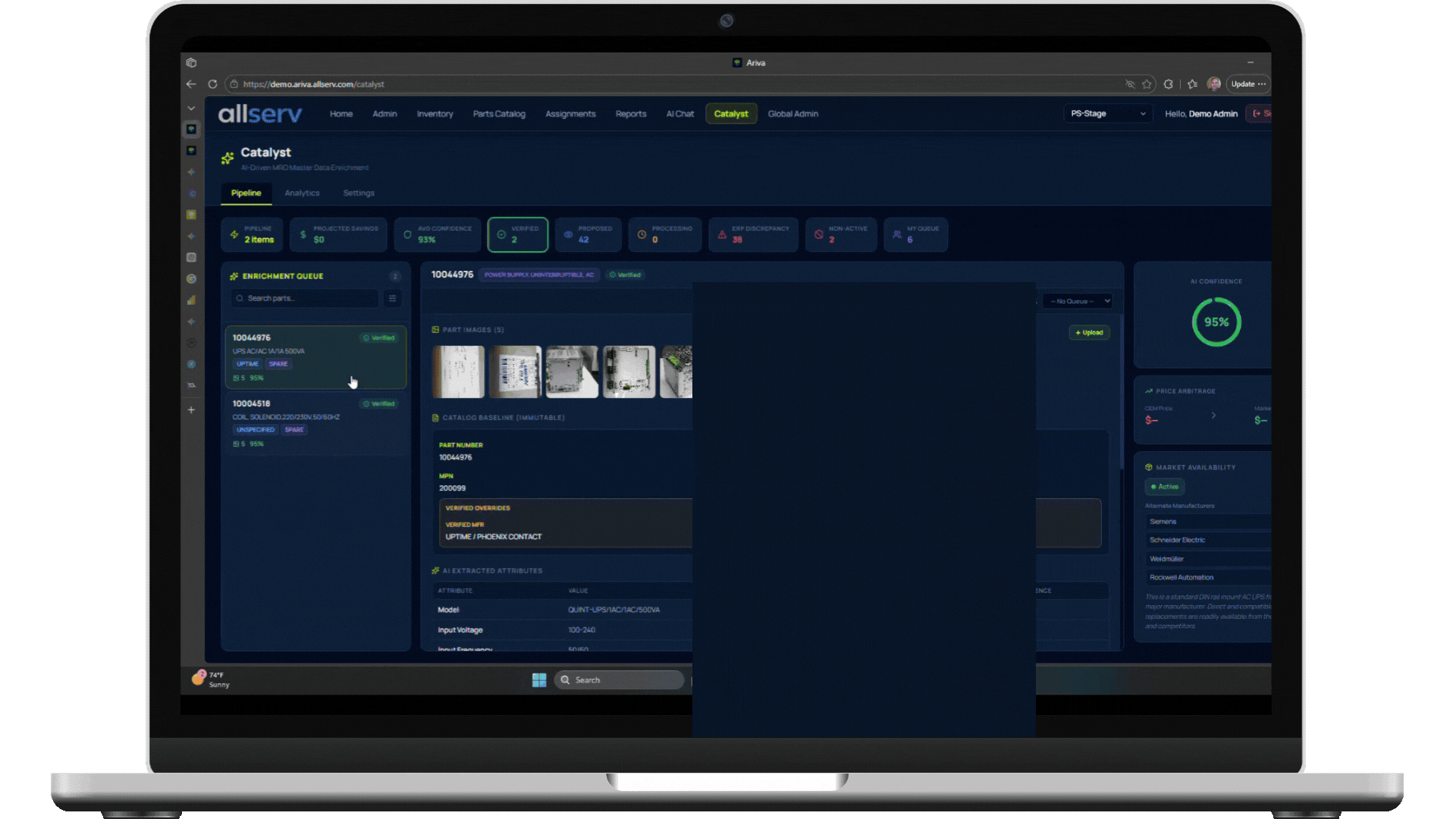1456x819 pixels.
Task: Click the browser Update button
Action: (1247, 84)
